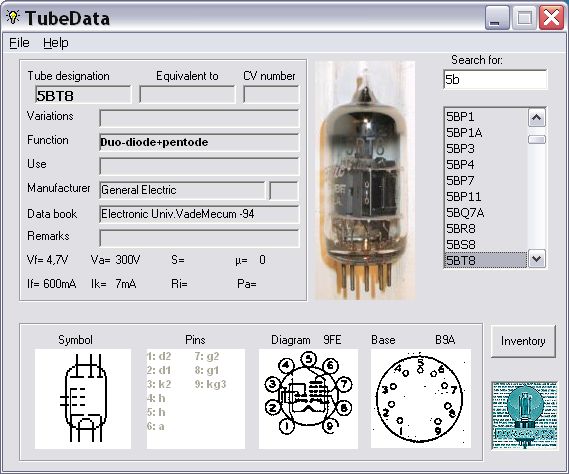Click the pins list box

click(196, 399)
